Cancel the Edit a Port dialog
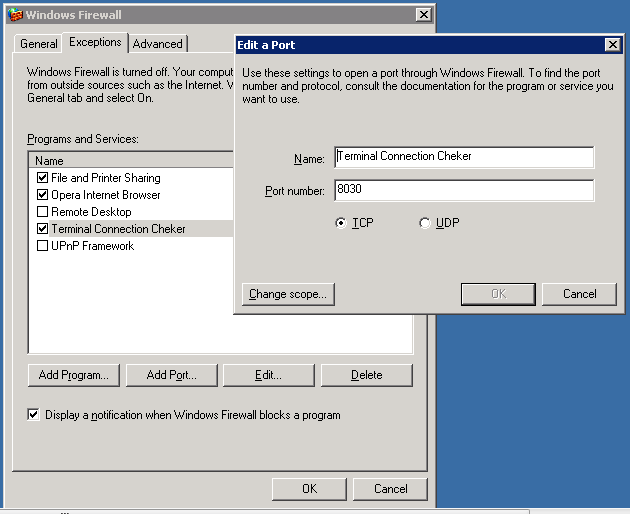This screenshot has width=630, height=514. click(579, 294)
